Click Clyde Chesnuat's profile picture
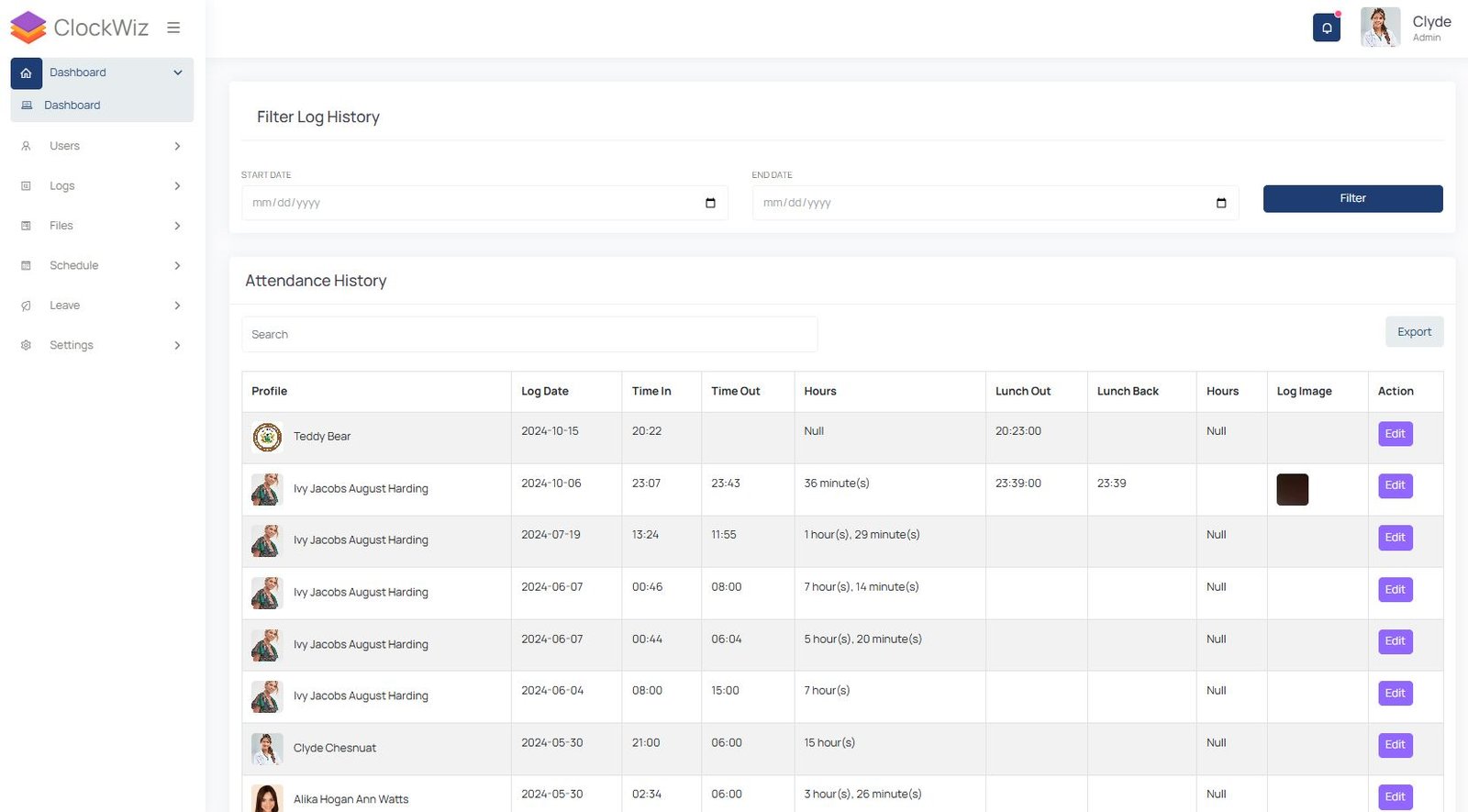 267,749
